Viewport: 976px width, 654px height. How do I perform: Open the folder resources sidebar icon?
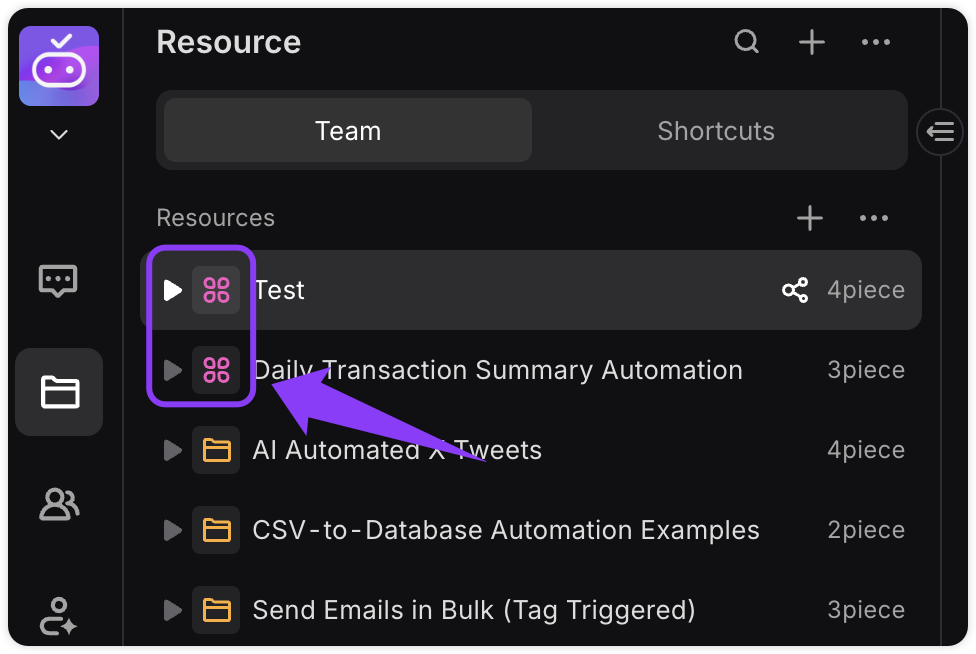[x=59, y=392]
